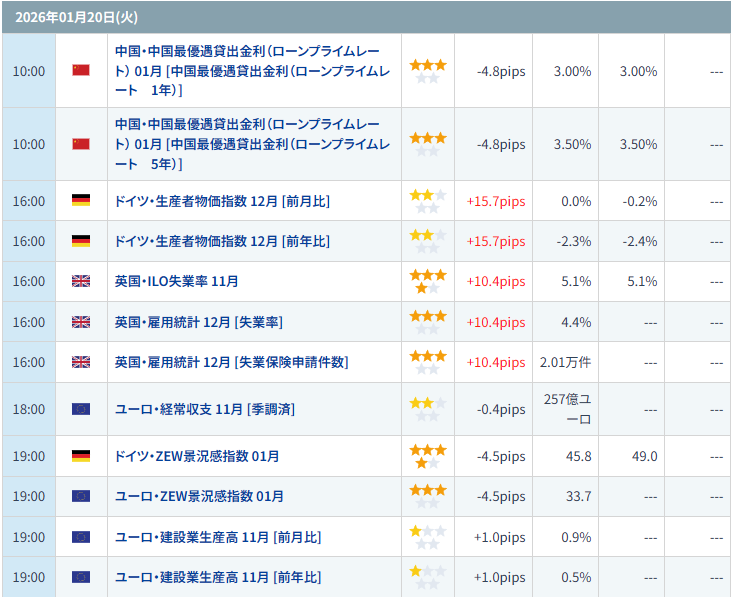The width and height of the screenshot is (734, 597).
Task: Click the China flag for the 5年 loan prime rate
Action: coord(81,144)
